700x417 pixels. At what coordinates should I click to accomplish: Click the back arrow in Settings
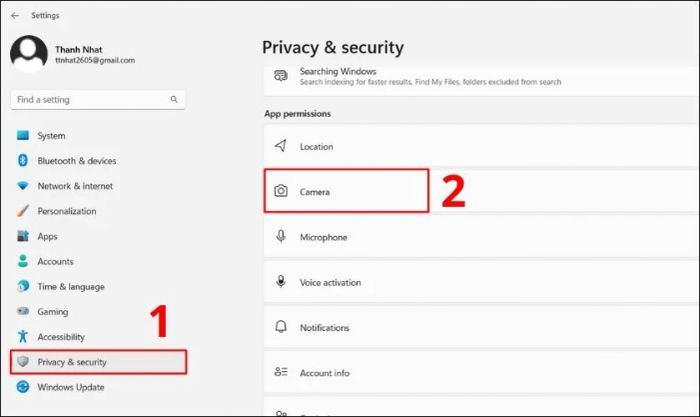tap(15, 15)
